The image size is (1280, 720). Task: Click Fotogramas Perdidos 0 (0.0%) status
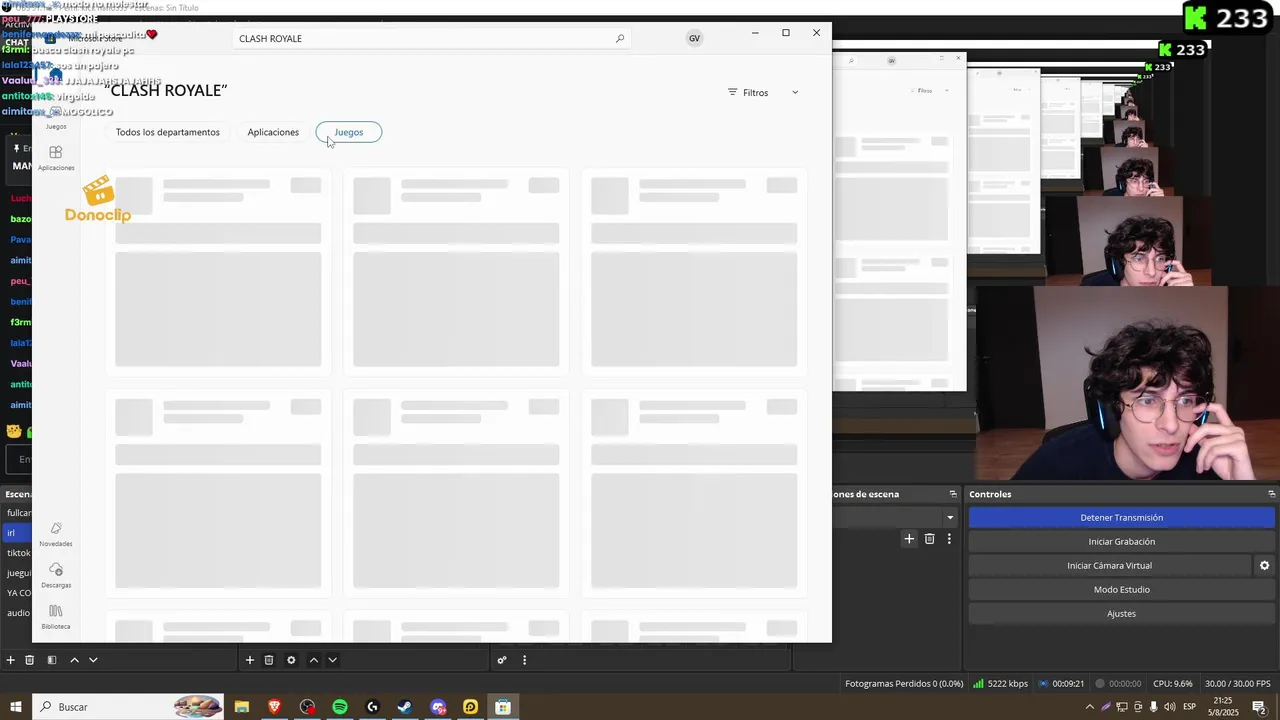(904, 684)
